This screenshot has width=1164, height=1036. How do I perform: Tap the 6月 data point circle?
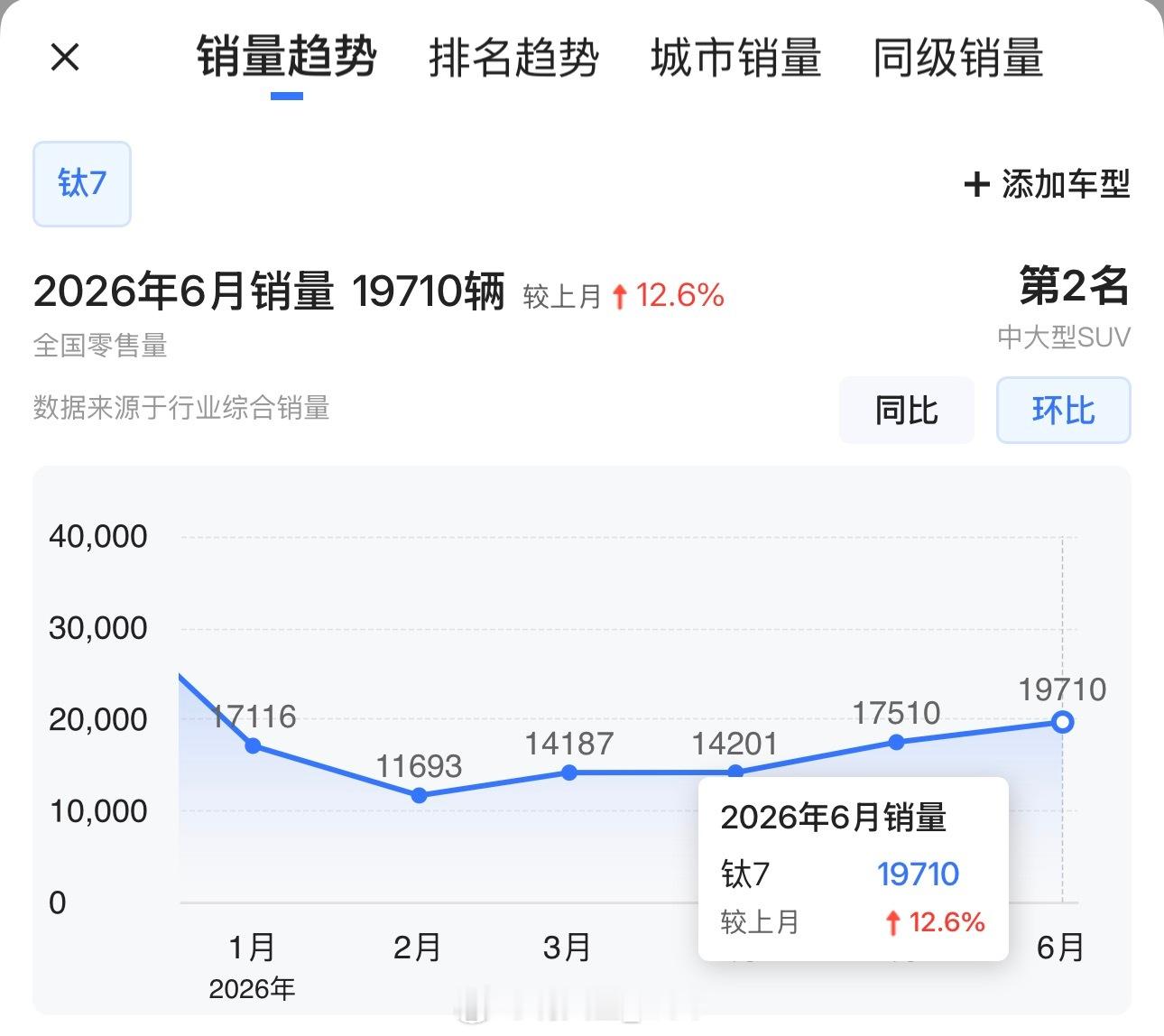pos(1063,722)
